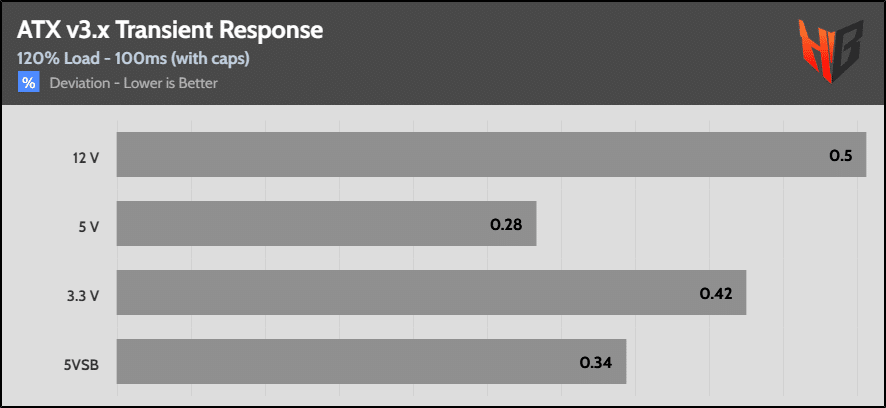Click empty area right of 5VSB bar
This screenshot has height=408, width=886.
pyautogui.click(x=746, y=362)
